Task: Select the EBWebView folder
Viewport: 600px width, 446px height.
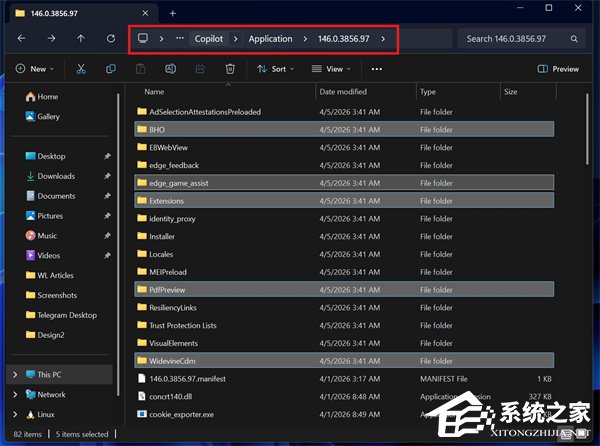Action: click(x=344, y=147)
